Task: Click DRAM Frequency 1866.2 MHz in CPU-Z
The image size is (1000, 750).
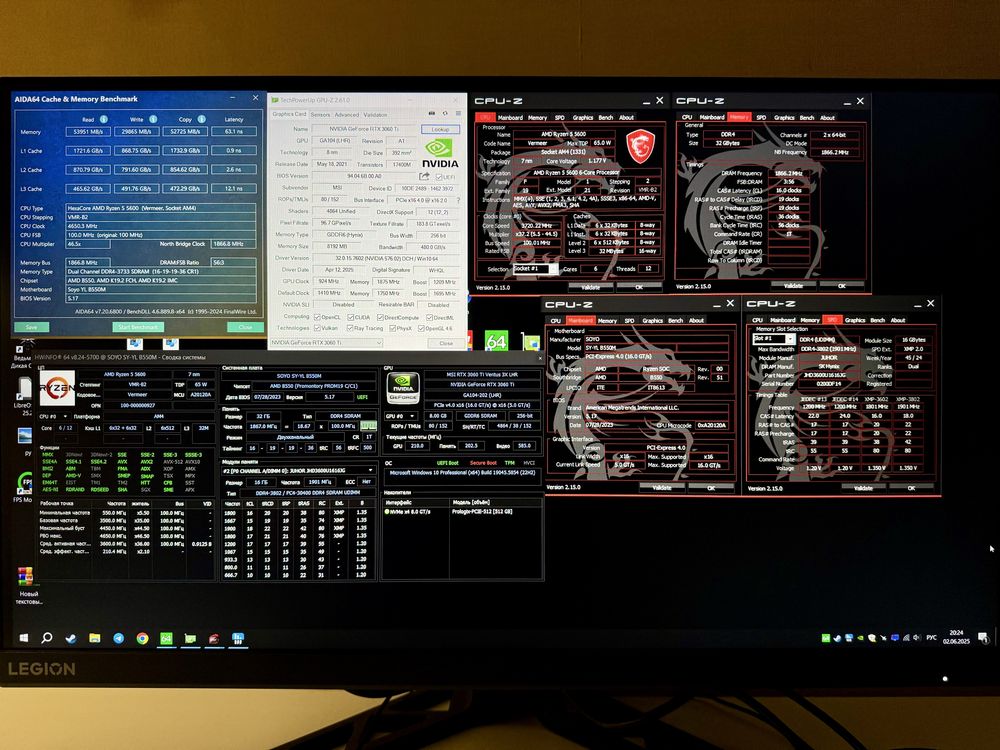Action: pos(791,173)
